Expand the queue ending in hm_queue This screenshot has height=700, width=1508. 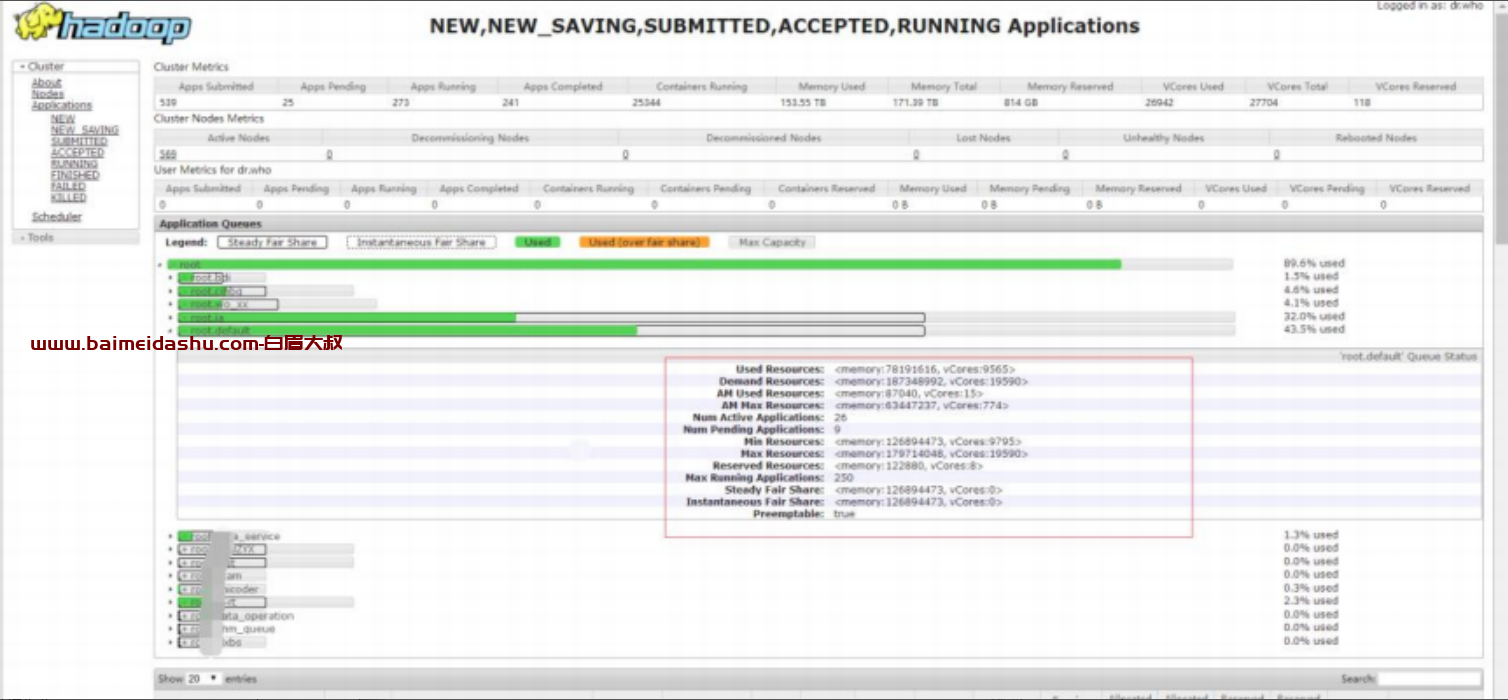[x=226, y=629]
